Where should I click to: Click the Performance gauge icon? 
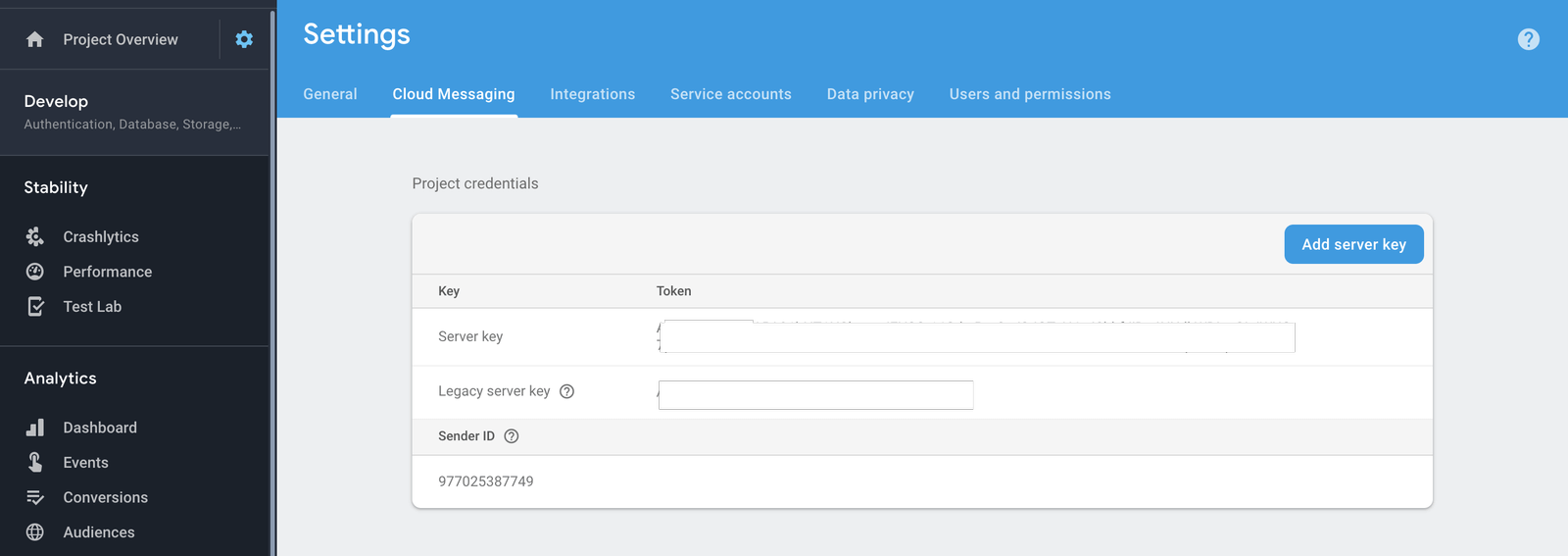[x=35, y=272]
